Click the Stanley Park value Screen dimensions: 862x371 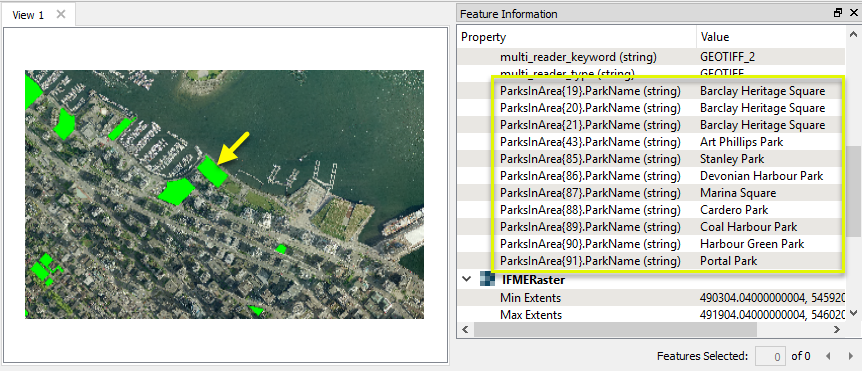[x=732, y=159]
